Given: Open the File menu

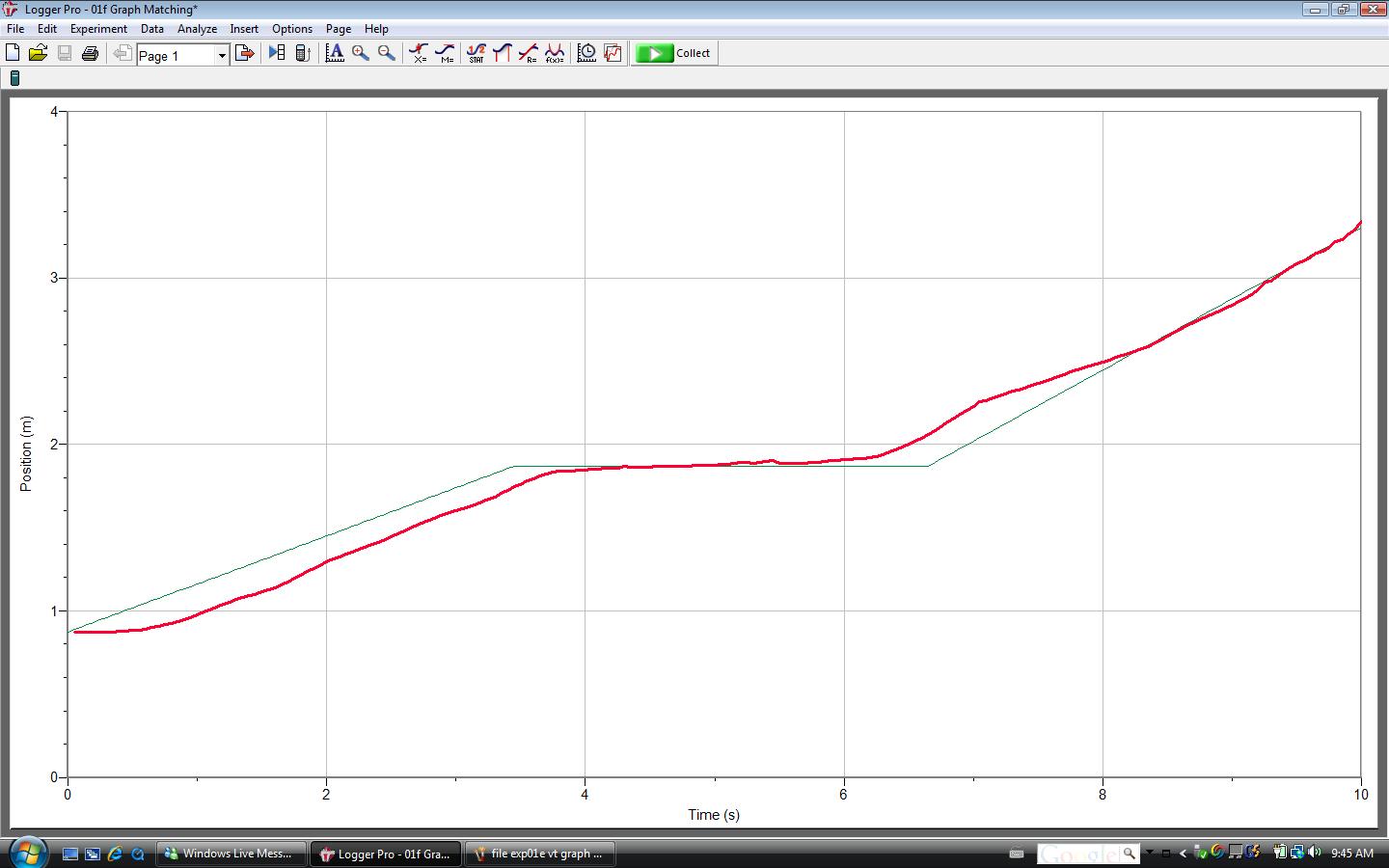Looking at the screenshot, I should point(15,29).
